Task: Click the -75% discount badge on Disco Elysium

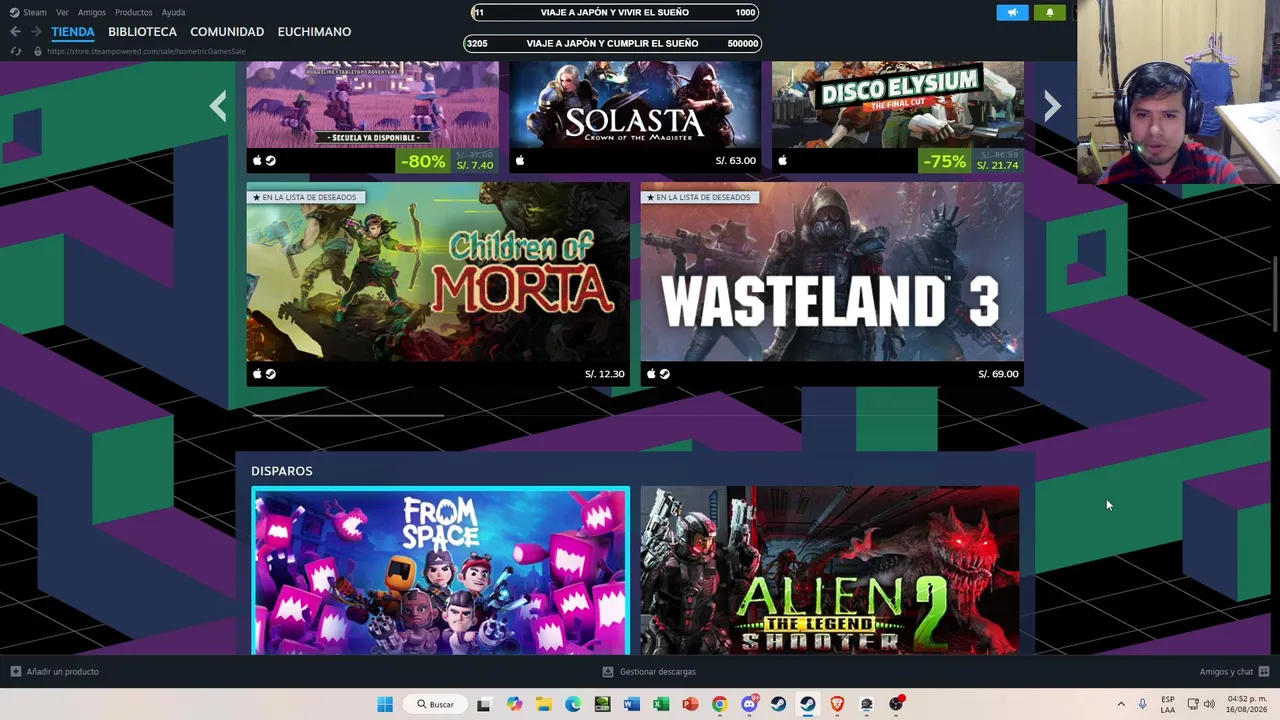Action: click(945, 161)
